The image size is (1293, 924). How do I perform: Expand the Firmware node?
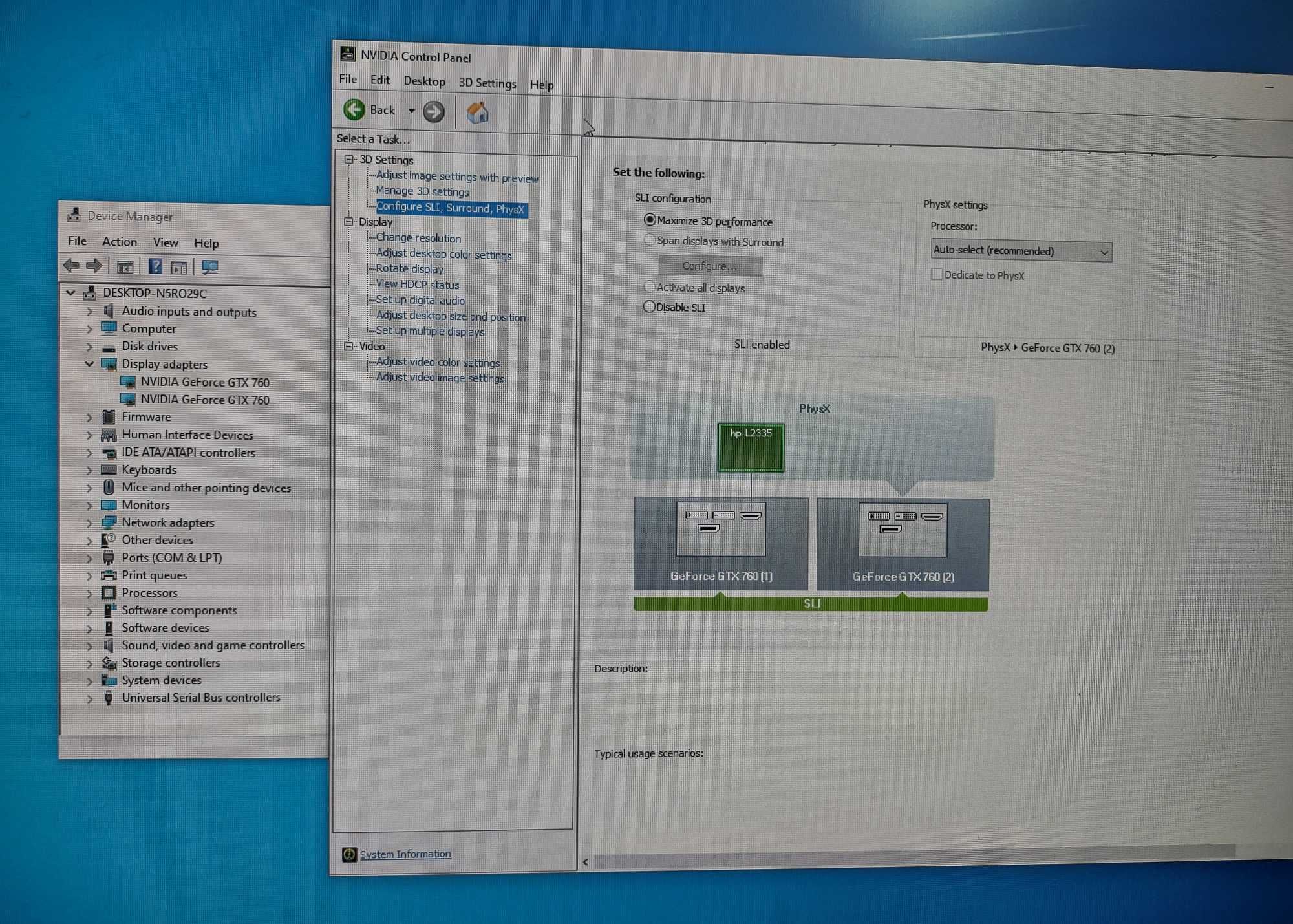tap(90, 417)
